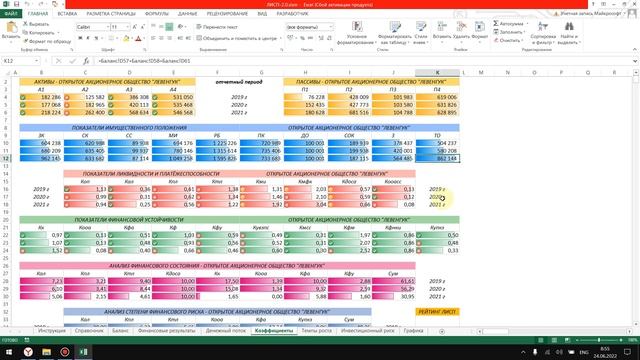The width and height of the screenshot is (640, 360).
Task: Click inside the formula bar
Action: tap(363, 61)
